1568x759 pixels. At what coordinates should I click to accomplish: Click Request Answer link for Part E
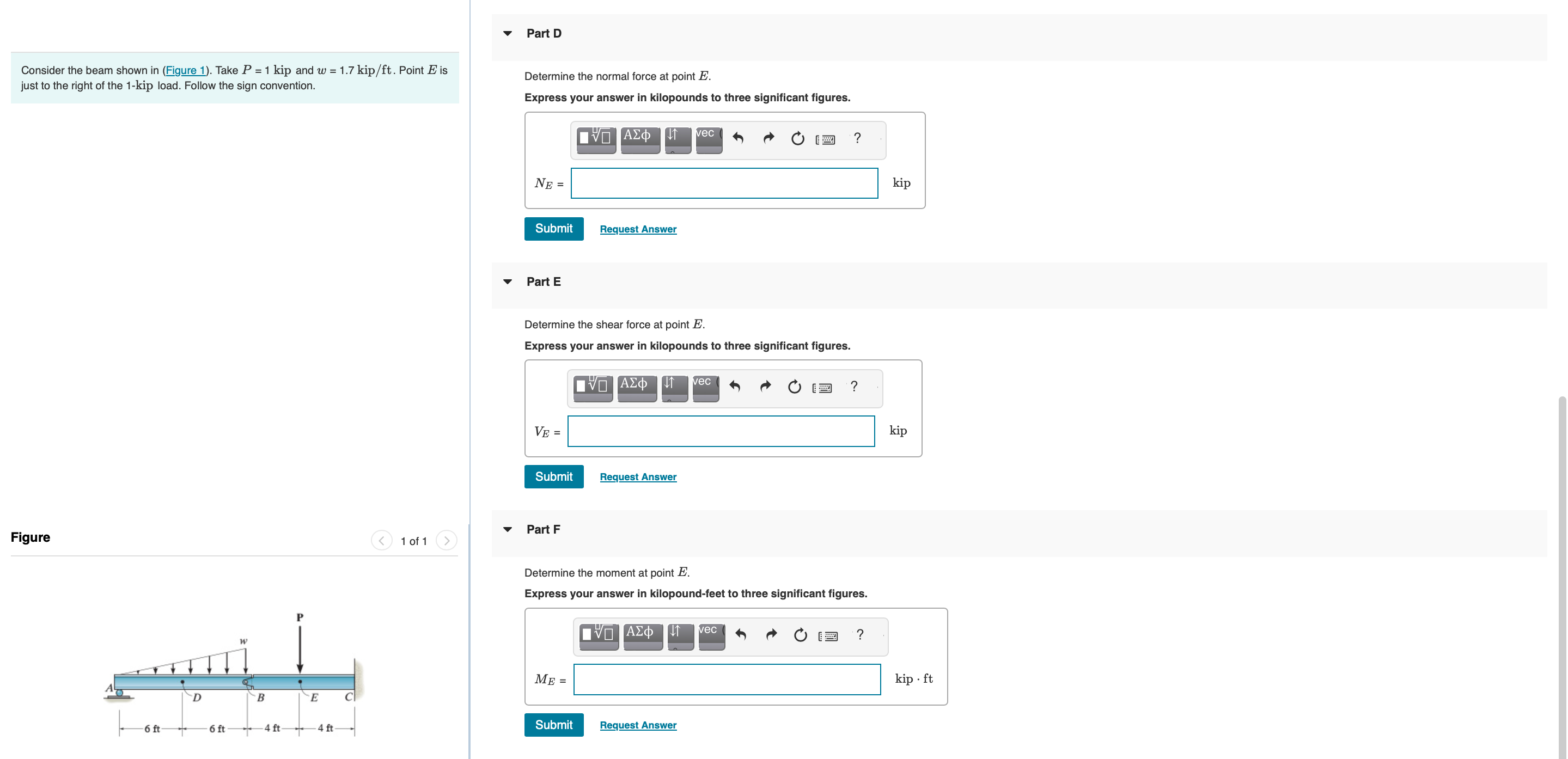pos(637,477)
